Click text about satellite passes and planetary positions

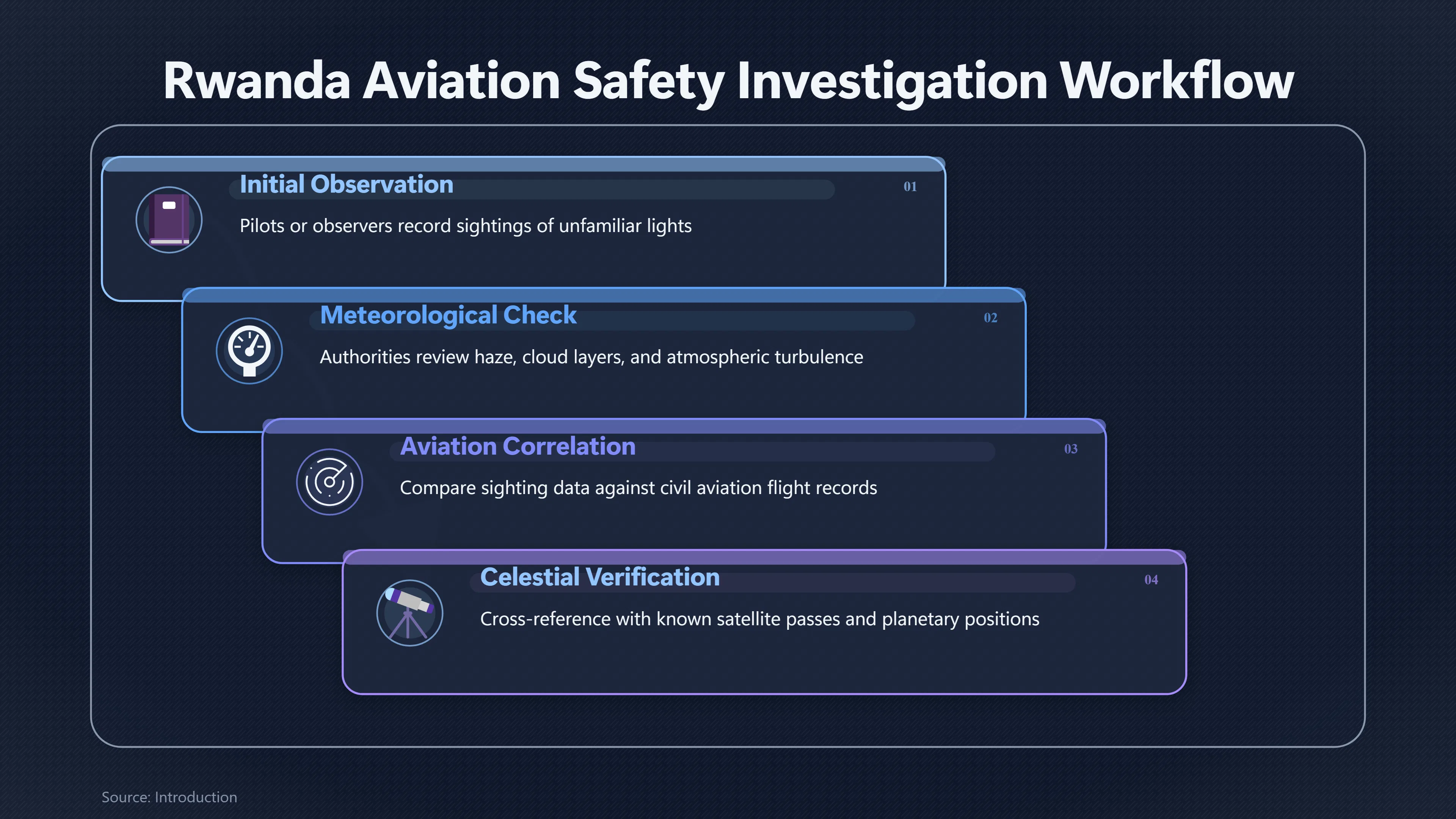point(759,620)
